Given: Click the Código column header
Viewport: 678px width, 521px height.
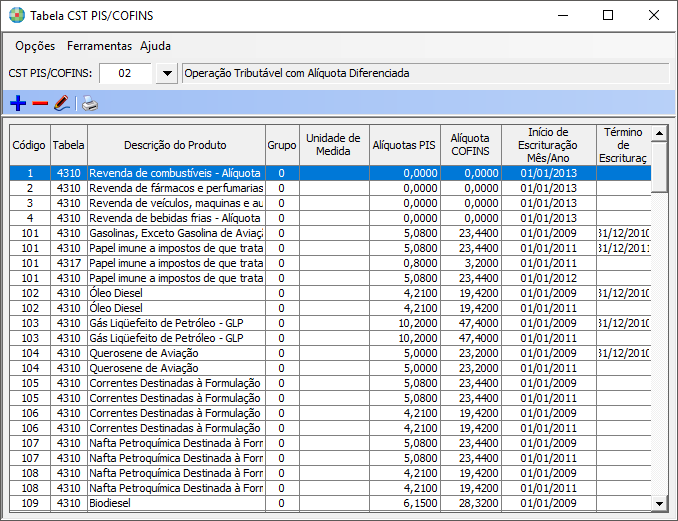Looking at the screenshot, I should pyautogui.click(x=29, y=145).
